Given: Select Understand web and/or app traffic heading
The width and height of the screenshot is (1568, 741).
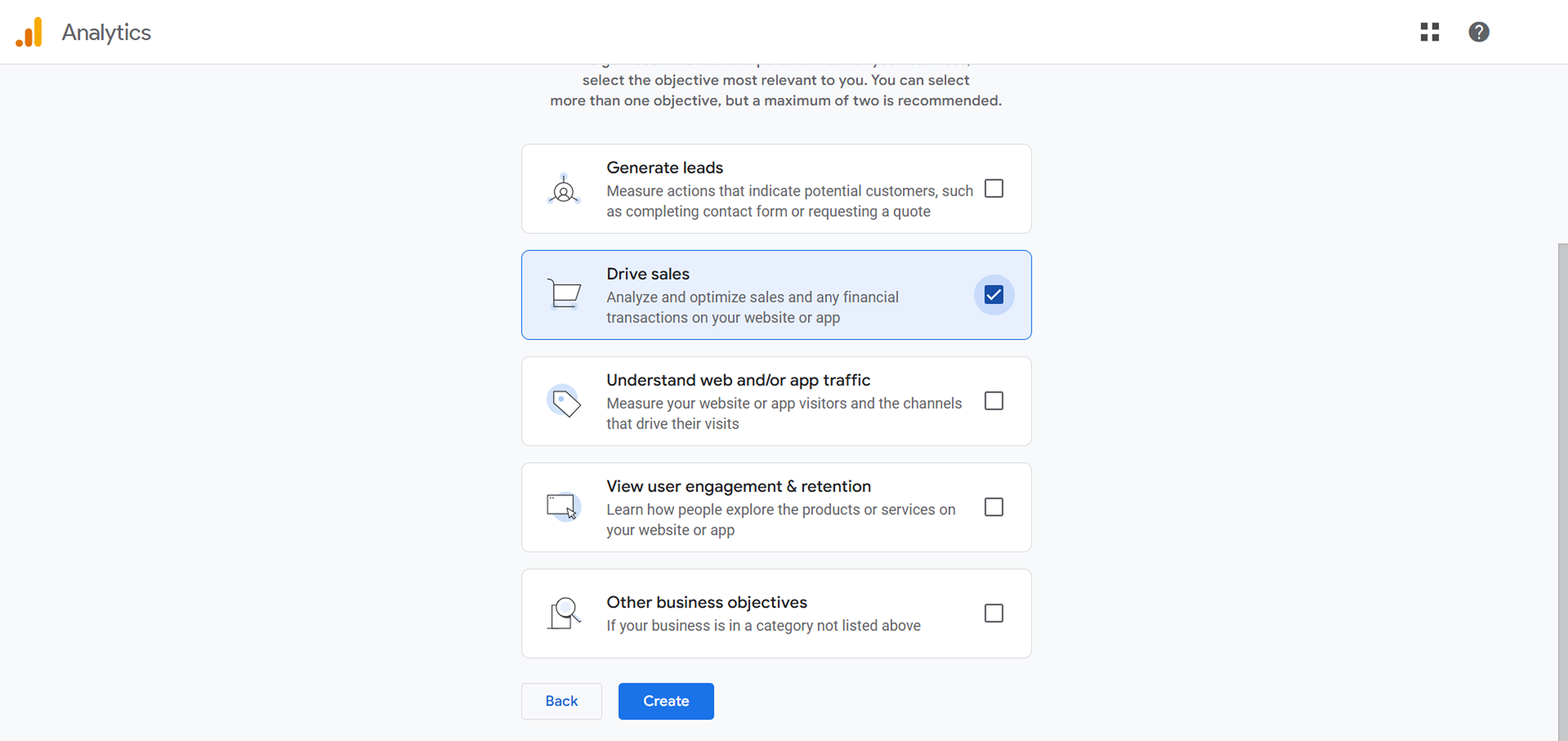Looking at the screenshot, I should [738, 380].
